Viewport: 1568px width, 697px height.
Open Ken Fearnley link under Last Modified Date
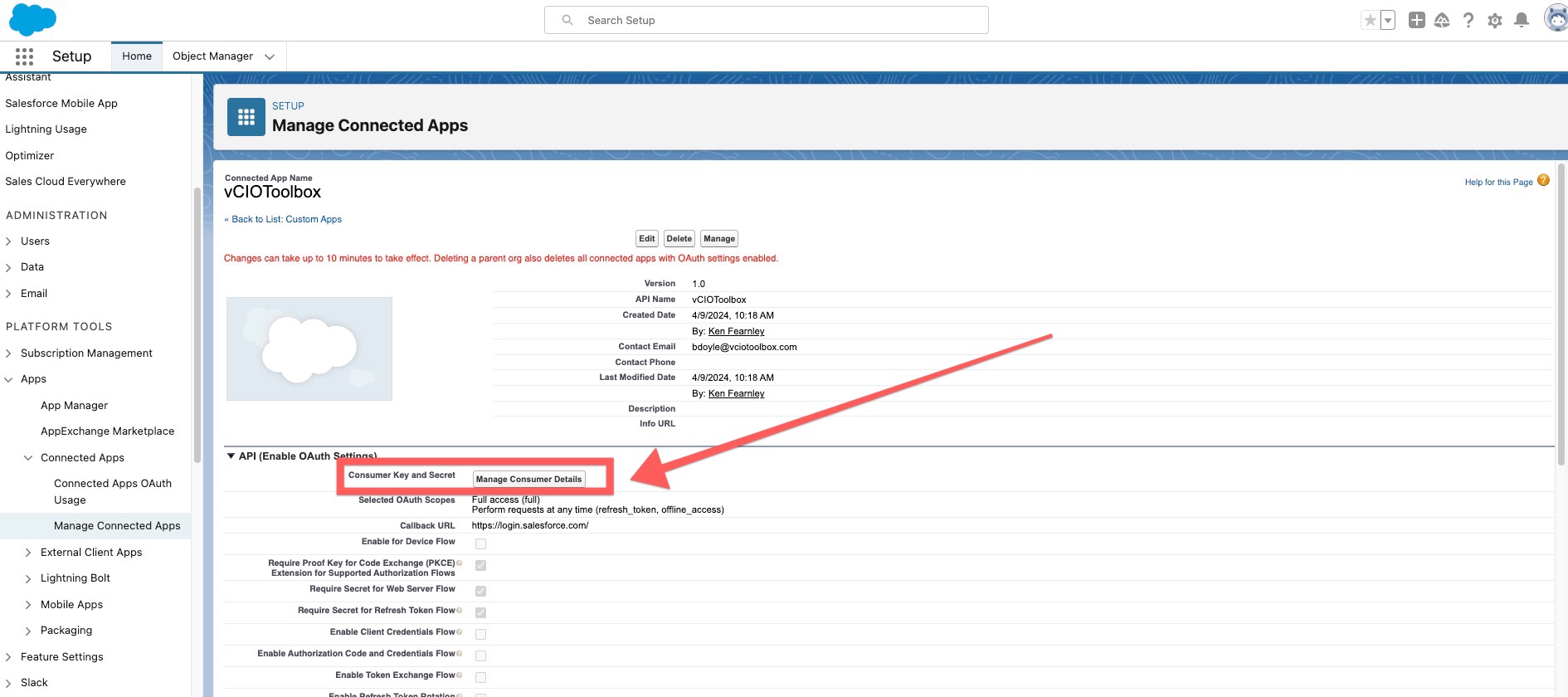[736, 393]
